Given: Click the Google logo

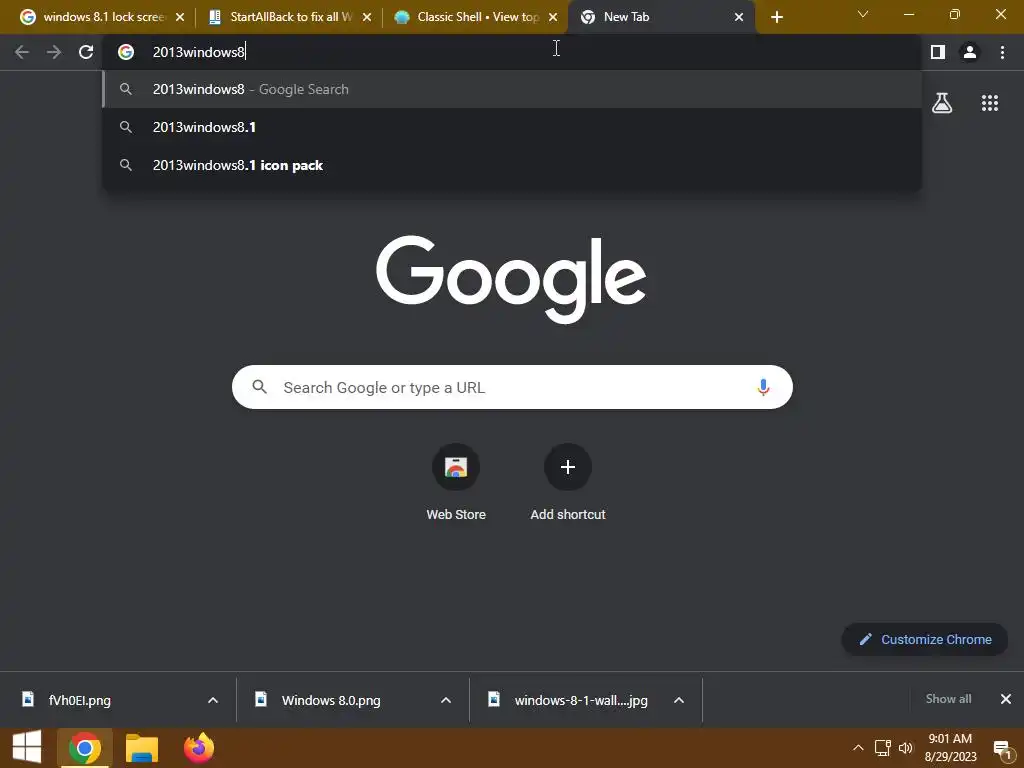Looking at the screenshot, I should pos(511,280).
